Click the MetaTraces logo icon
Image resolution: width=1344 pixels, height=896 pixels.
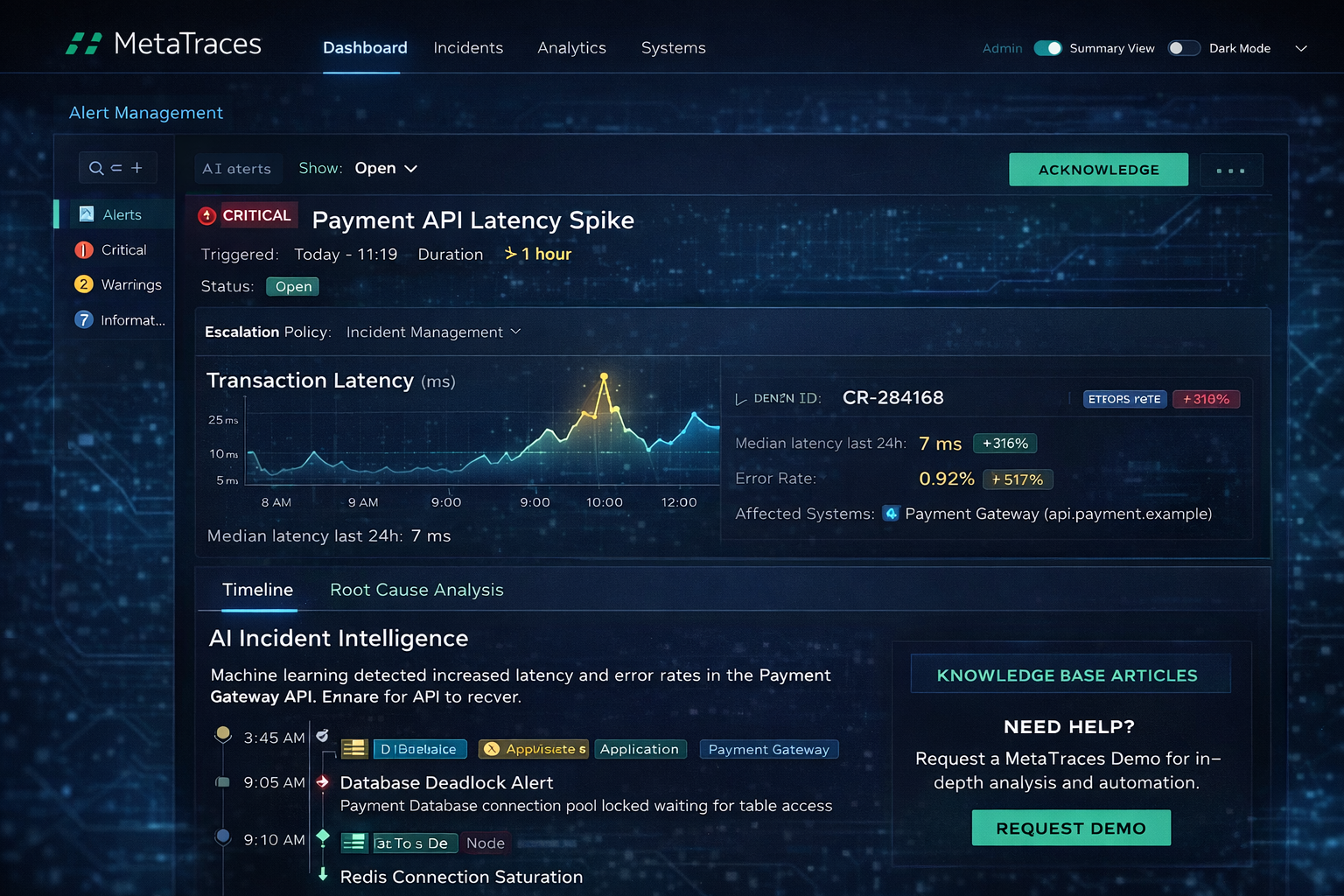[84, 44]
